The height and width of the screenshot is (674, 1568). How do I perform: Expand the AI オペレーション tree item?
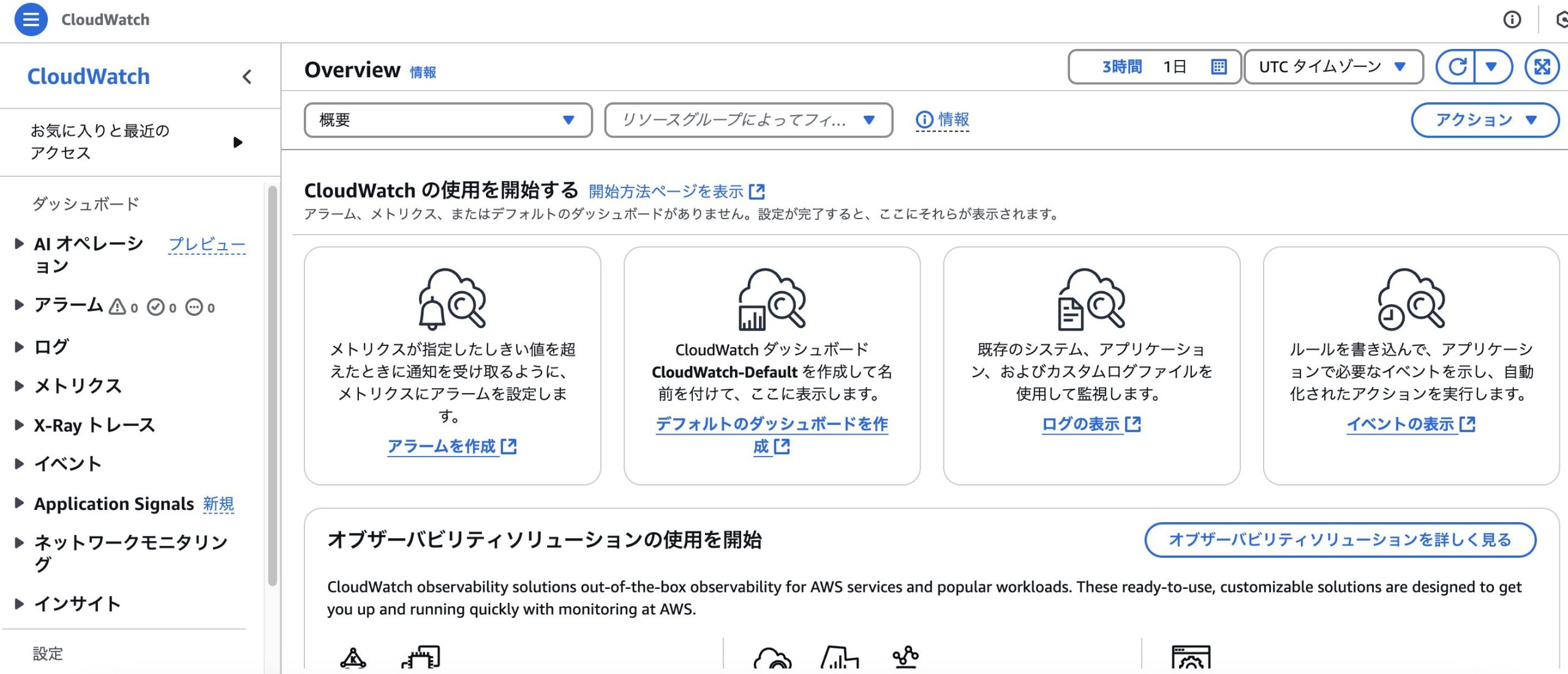tap(19, 244)
